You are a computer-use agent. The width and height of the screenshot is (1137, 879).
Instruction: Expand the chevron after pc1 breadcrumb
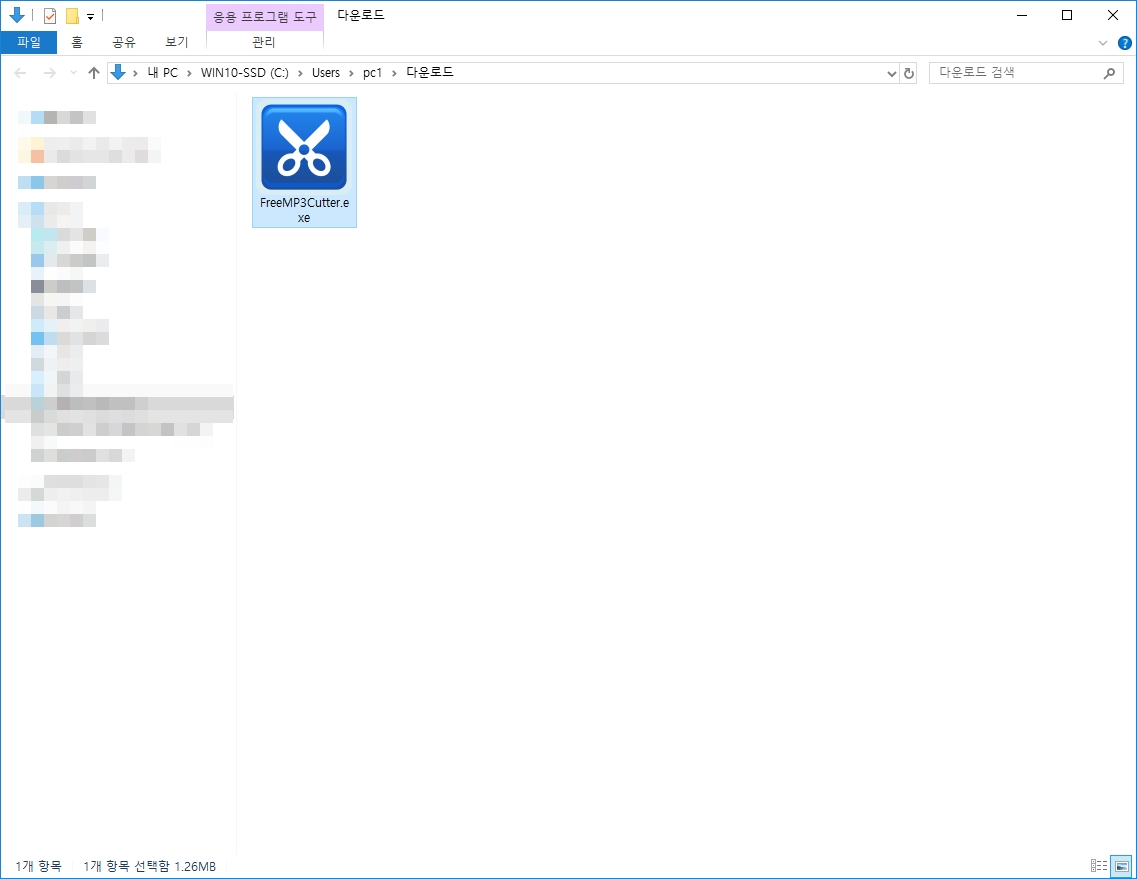[394, 73]
